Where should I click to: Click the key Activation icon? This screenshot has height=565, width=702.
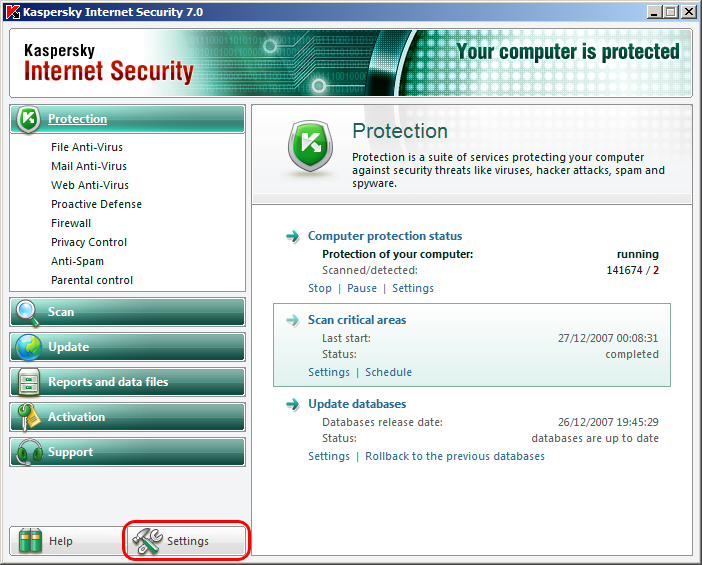[28, 417]
